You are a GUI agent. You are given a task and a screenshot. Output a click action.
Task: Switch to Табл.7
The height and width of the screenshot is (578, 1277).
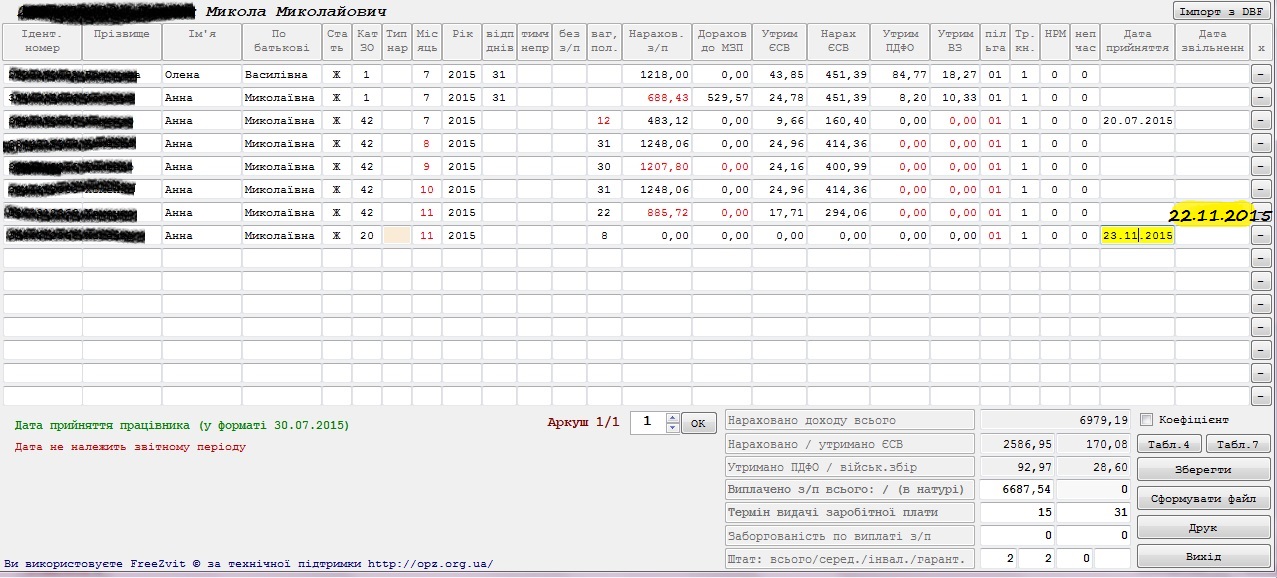pos(1237,445)
